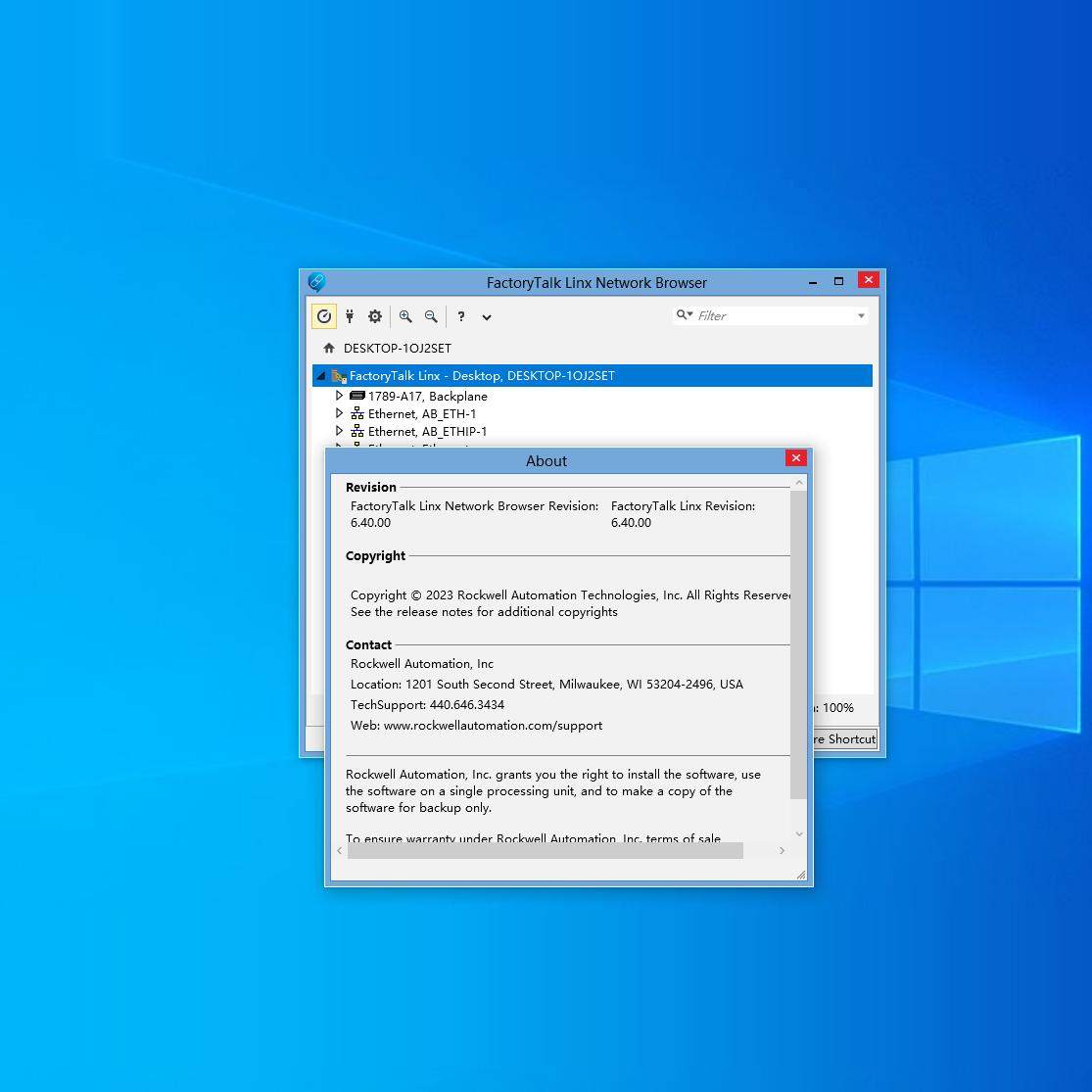Open the Filter dropdown arrow

(x=862, y=315)
